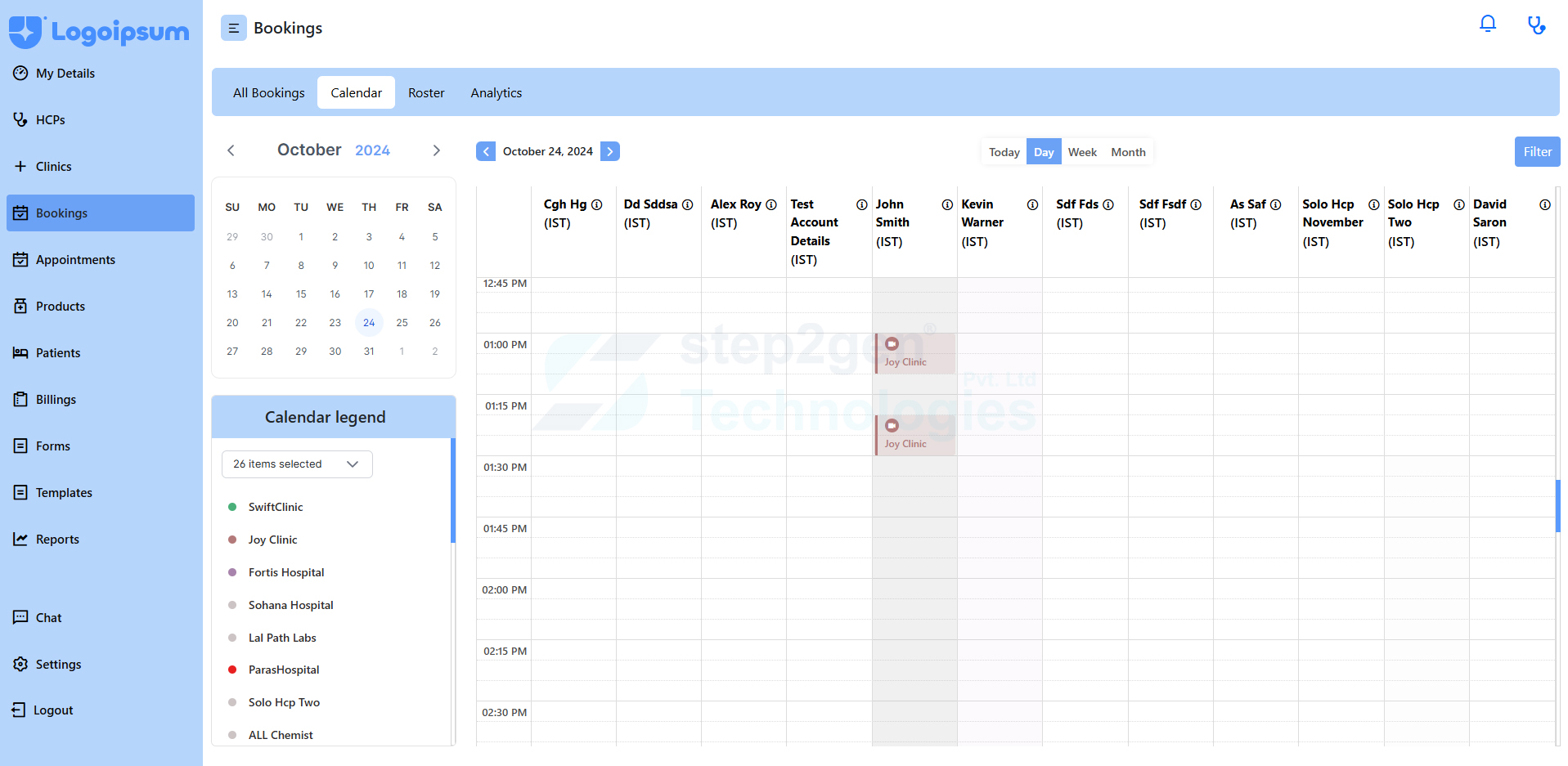Viewport: 1568px width, 766px height.
Task: Click the Logoipsum logo
Action: (99, 32)
